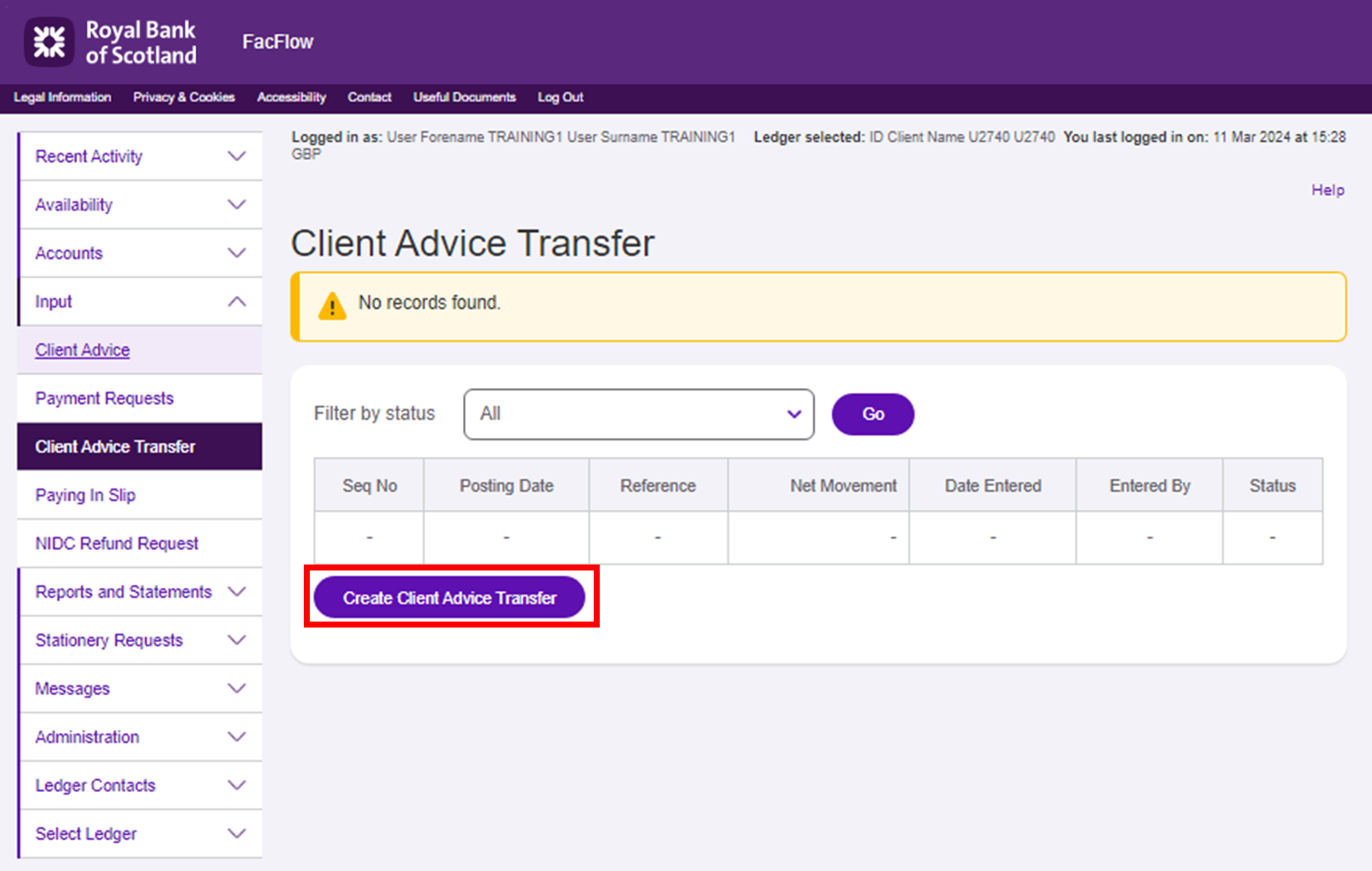1372x871 pixels.
Task: Select Payment Requests in sidebar
Action: (x=104, y=398)
